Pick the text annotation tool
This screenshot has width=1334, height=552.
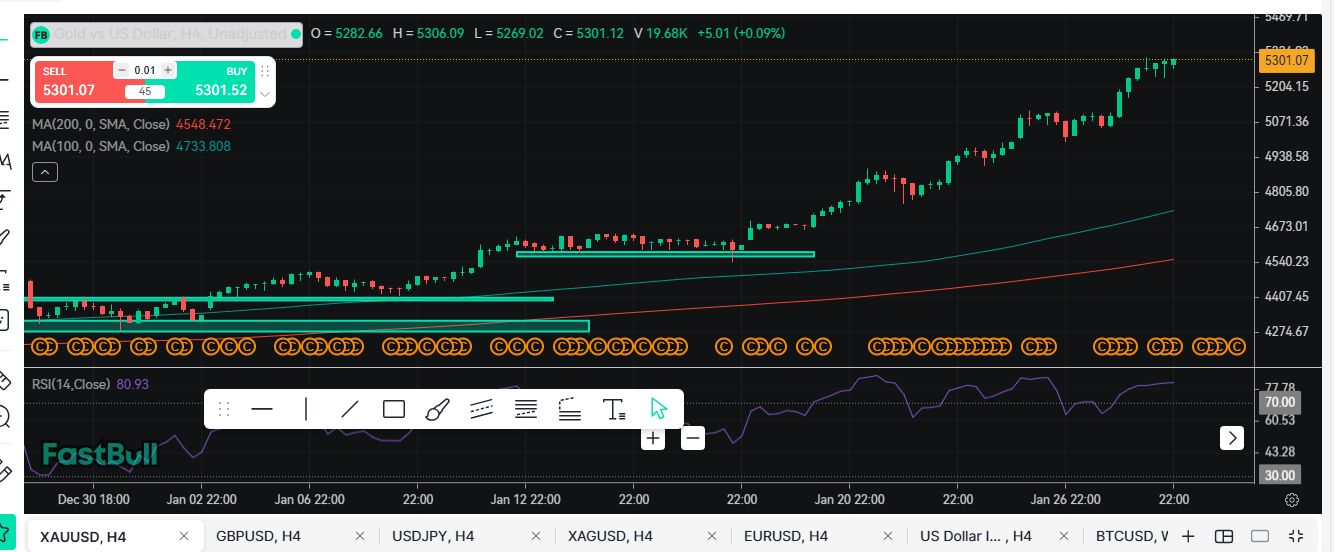[614, 409]
